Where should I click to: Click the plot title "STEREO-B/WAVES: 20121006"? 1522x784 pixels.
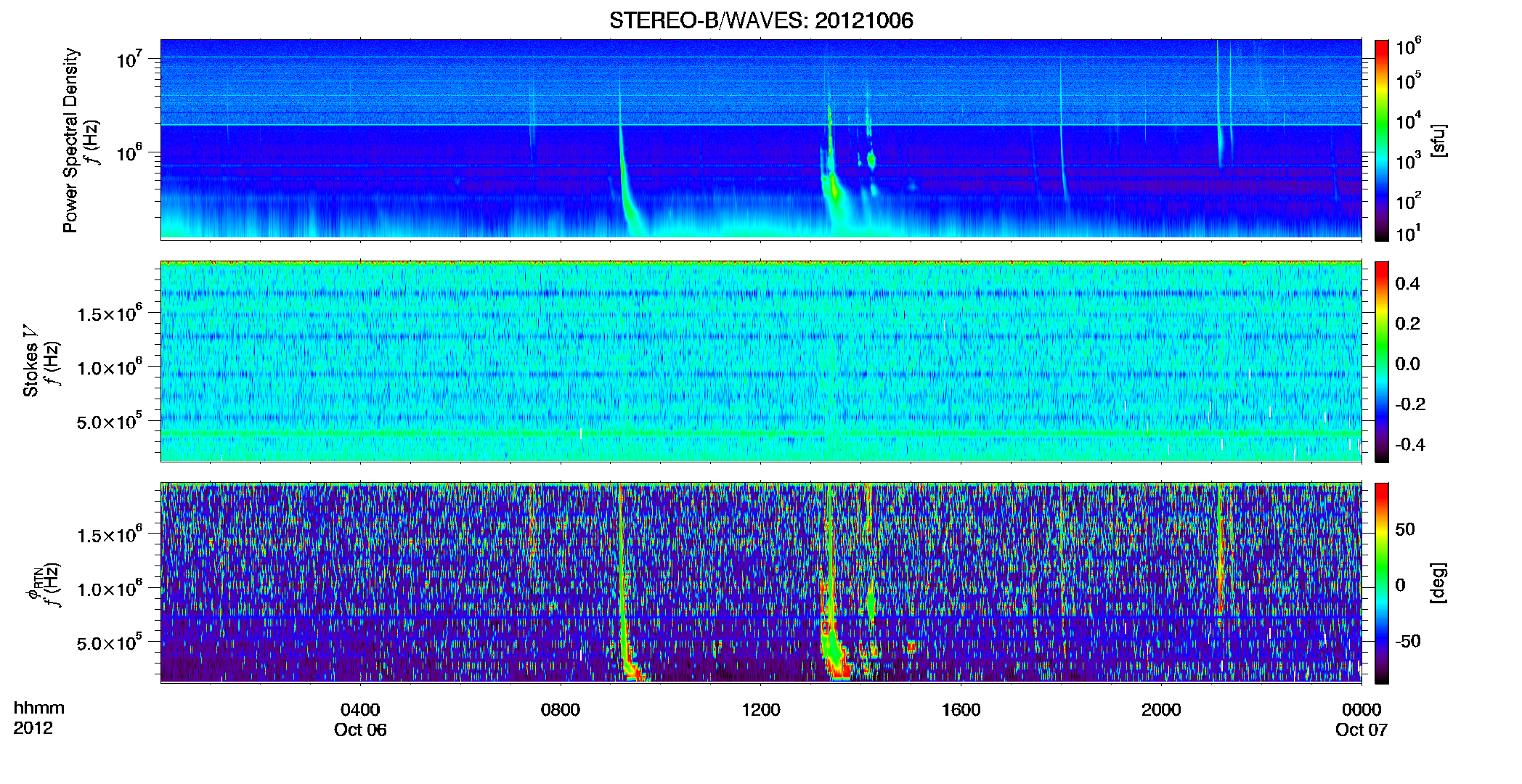[761, 20]
